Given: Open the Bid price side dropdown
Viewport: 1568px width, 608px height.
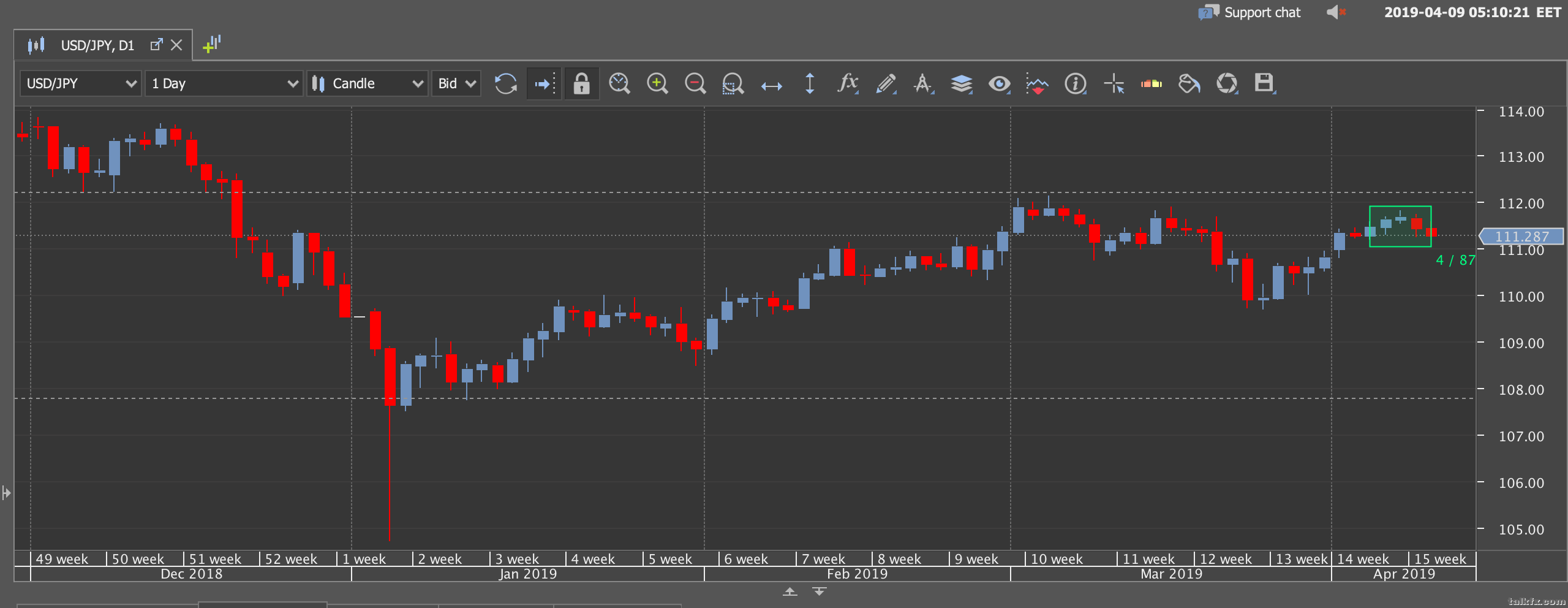Looking at the screenshot, I should coord(456,83).
